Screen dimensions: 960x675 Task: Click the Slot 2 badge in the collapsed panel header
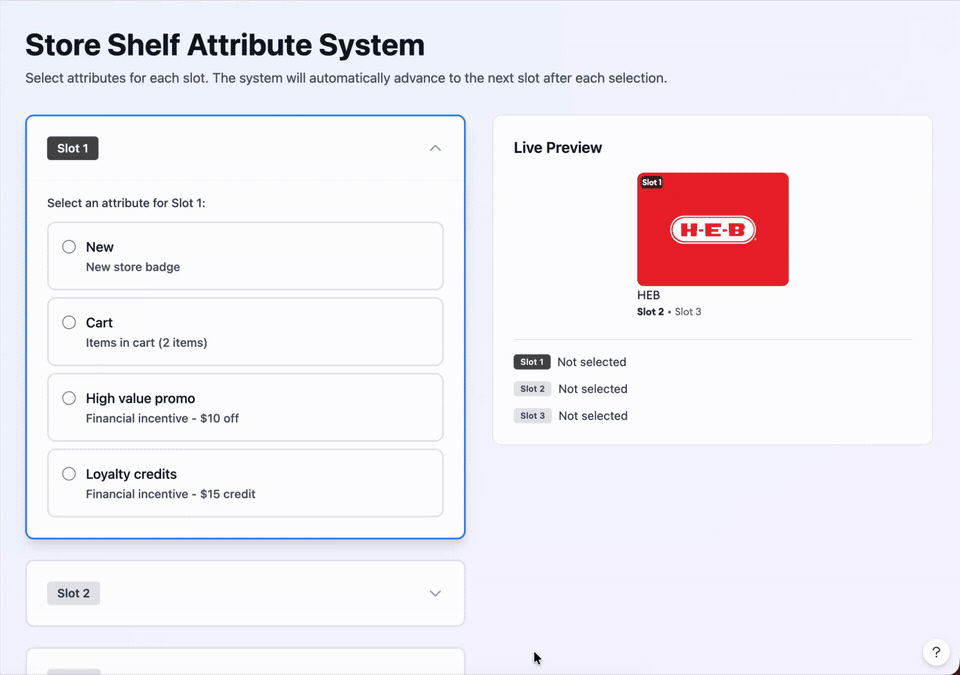coord(72,592)
